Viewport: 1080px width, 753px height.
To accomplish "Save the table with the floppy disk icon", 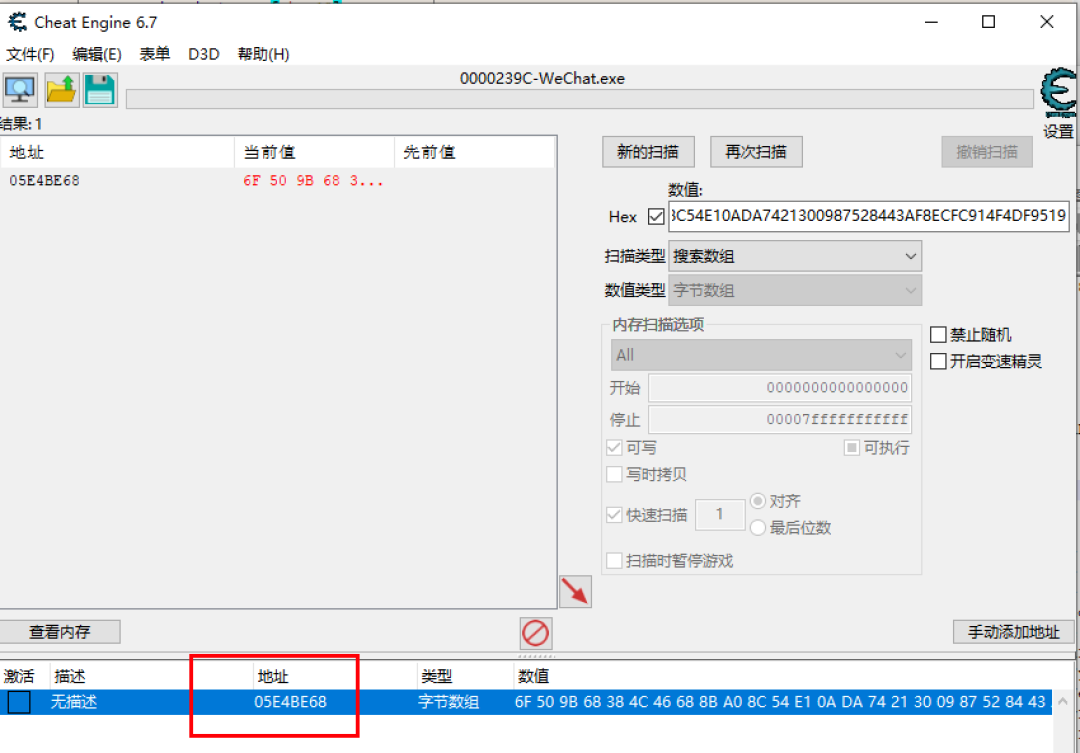I will (101, 90).
